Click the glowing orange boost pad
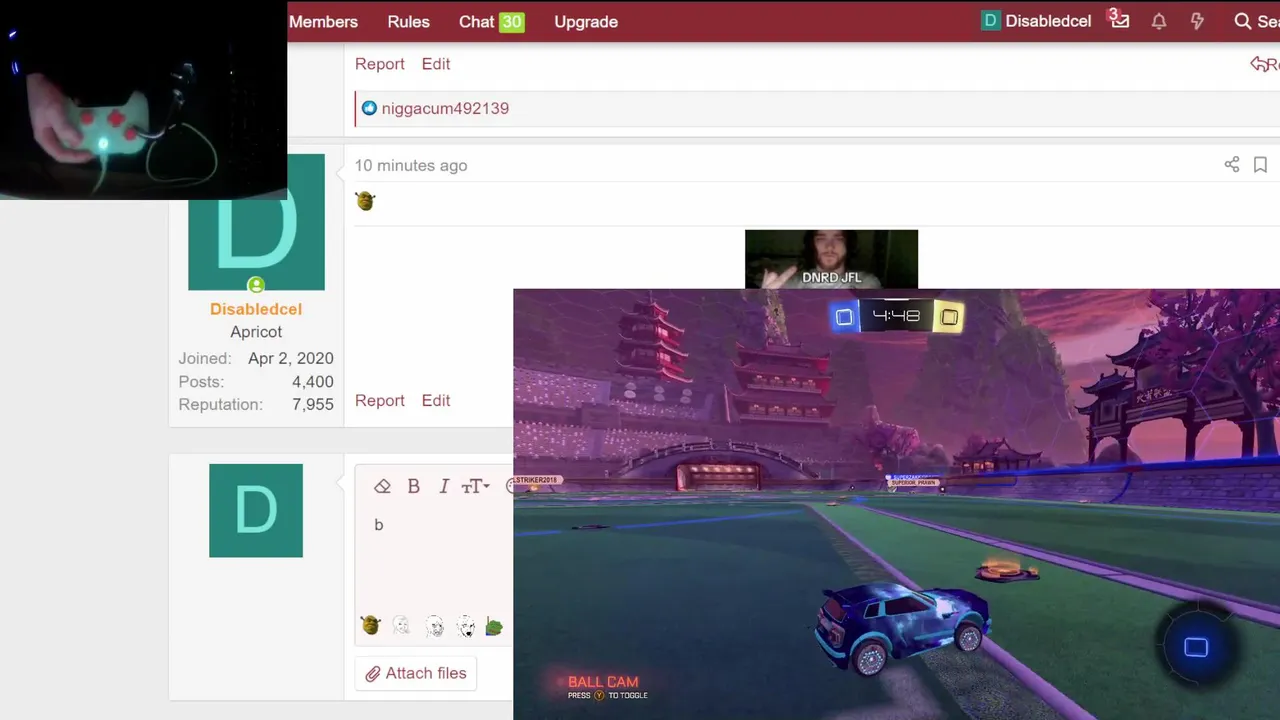The image size is (1280, 720). click(x=1007, y=570)
